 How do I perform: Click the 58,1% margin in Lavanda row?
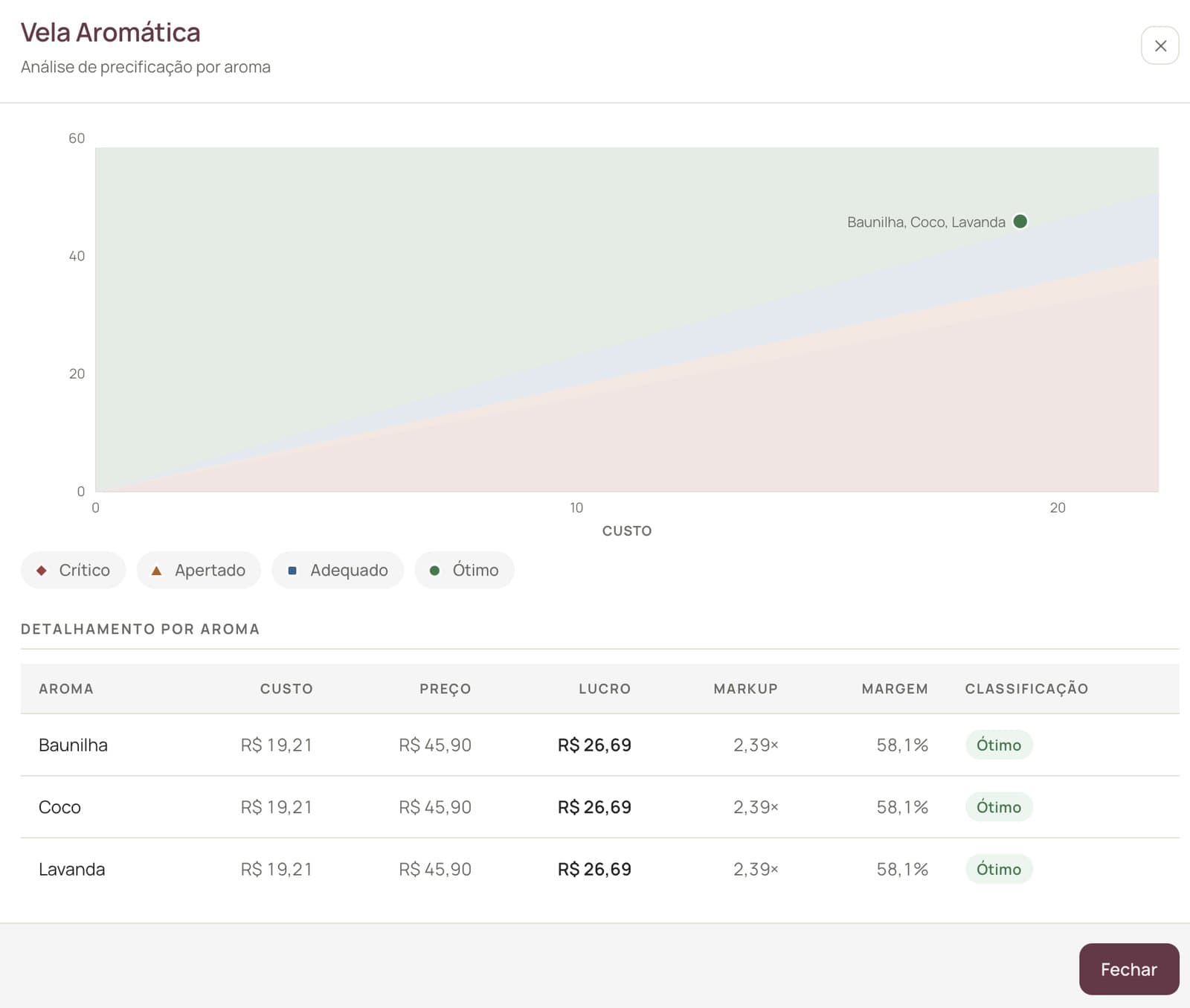[x=902, y=869]
